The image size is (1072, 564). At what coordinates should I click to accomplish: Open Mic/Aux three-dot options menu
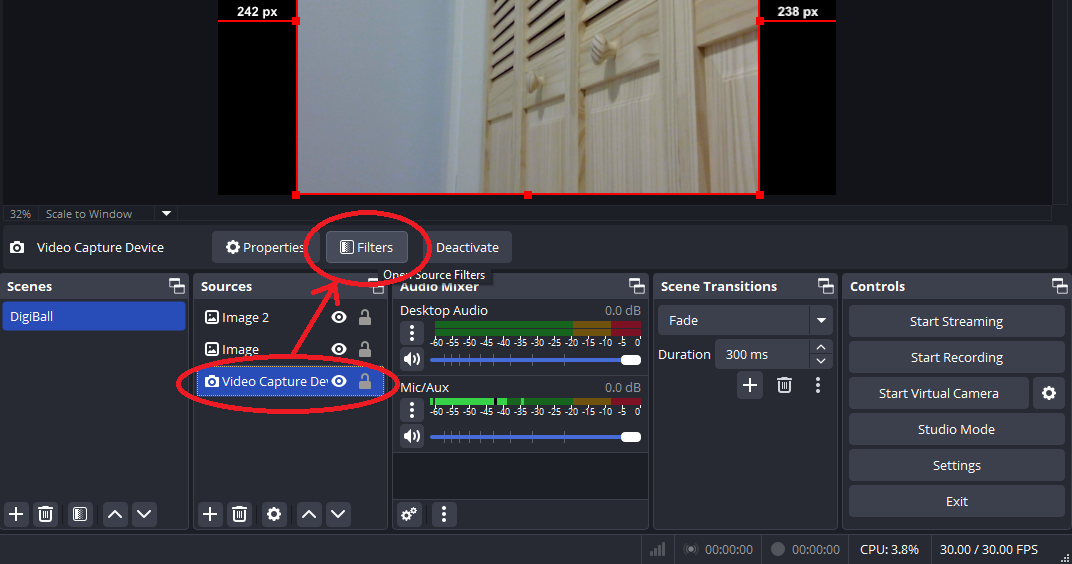tap(411, 410)
